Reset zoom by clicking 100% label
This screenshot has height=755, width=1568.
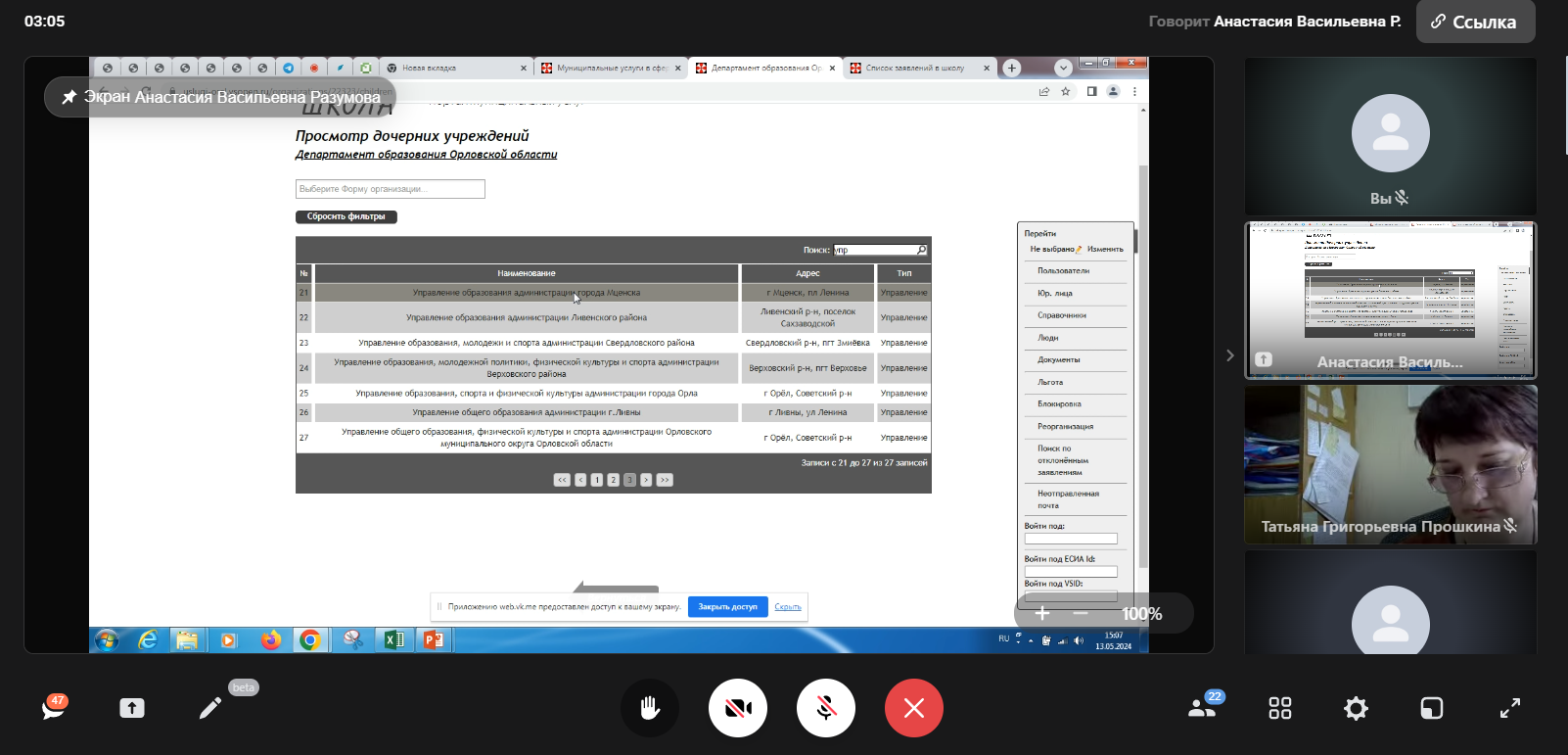(x=1141, y=614)
